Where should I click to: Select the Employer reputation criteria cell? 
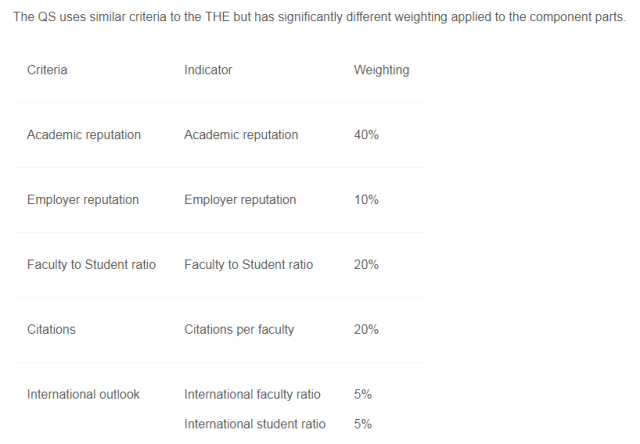click(x=83, y=200)
